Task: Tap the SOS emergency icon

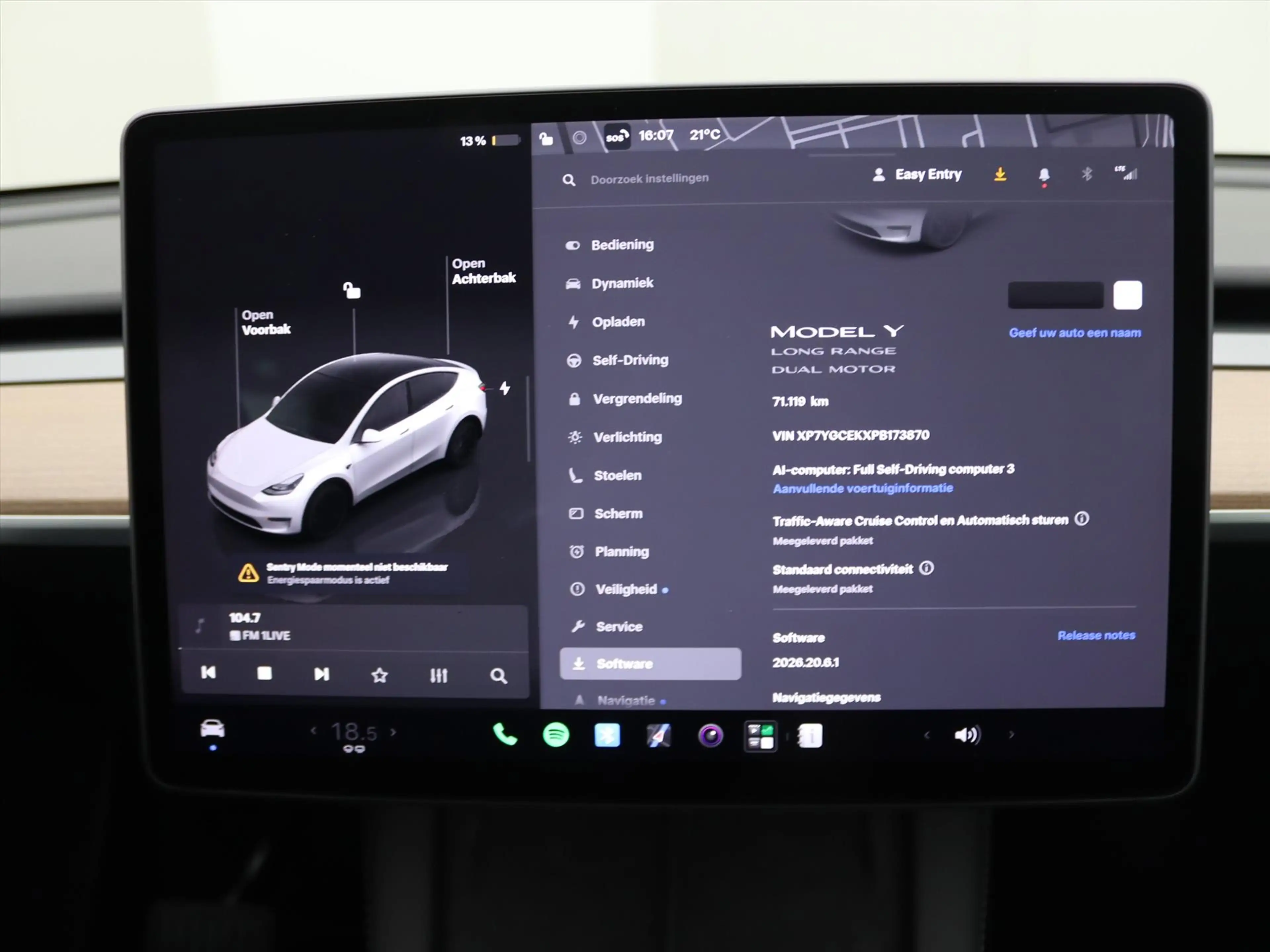Action: pyautogui.click(x=616, y=137)
